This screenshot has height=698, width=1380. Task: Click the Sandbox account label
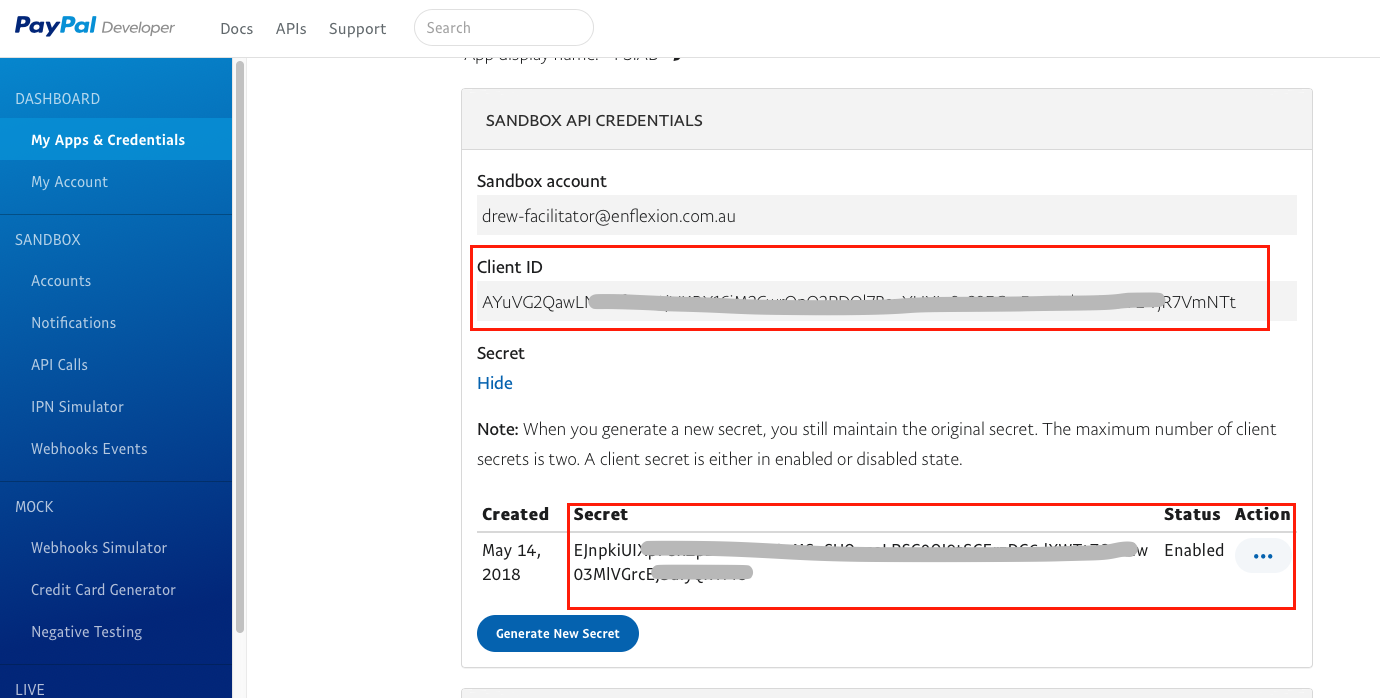[x=542, y=181]
